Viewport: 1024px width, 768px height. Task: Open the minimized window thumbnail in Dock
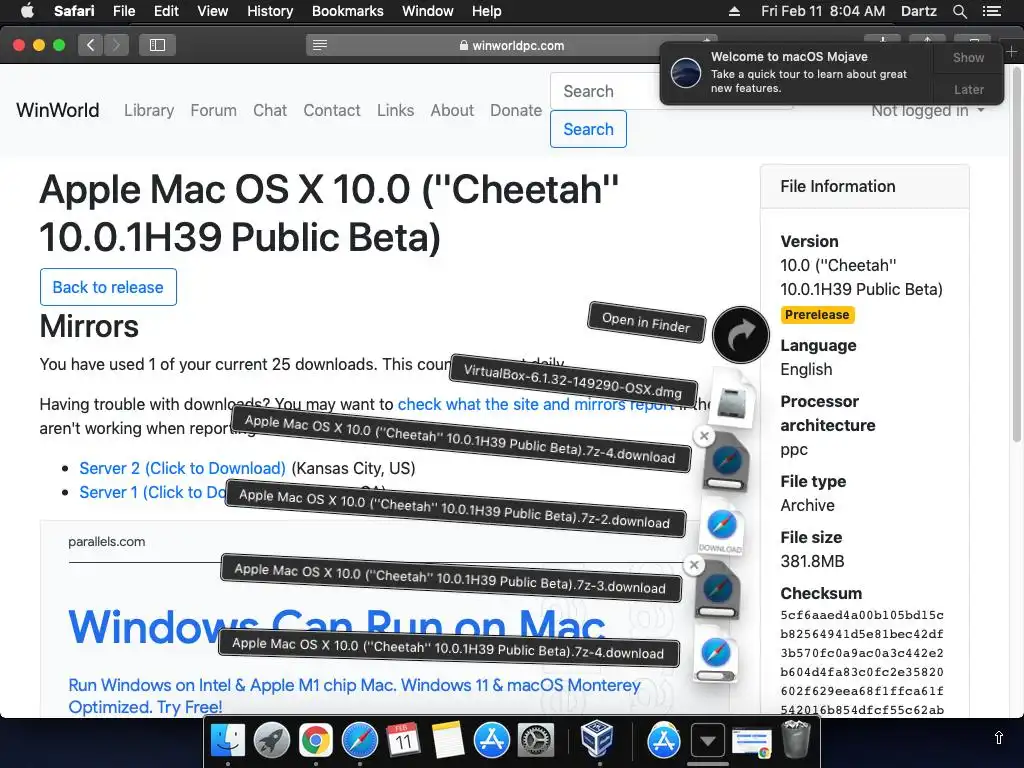pos(752,742)
